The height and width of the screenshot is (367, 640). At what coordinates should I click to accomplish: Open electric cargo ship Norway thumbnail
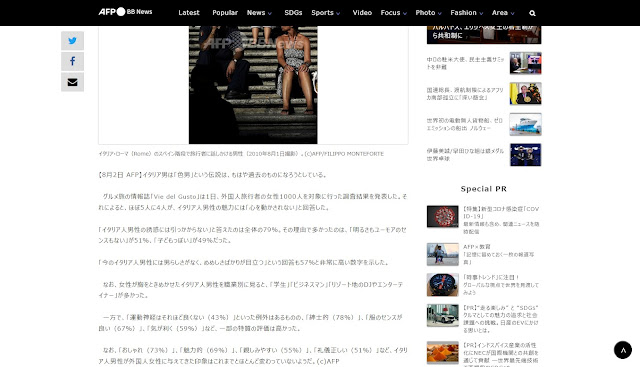[526, 124]
